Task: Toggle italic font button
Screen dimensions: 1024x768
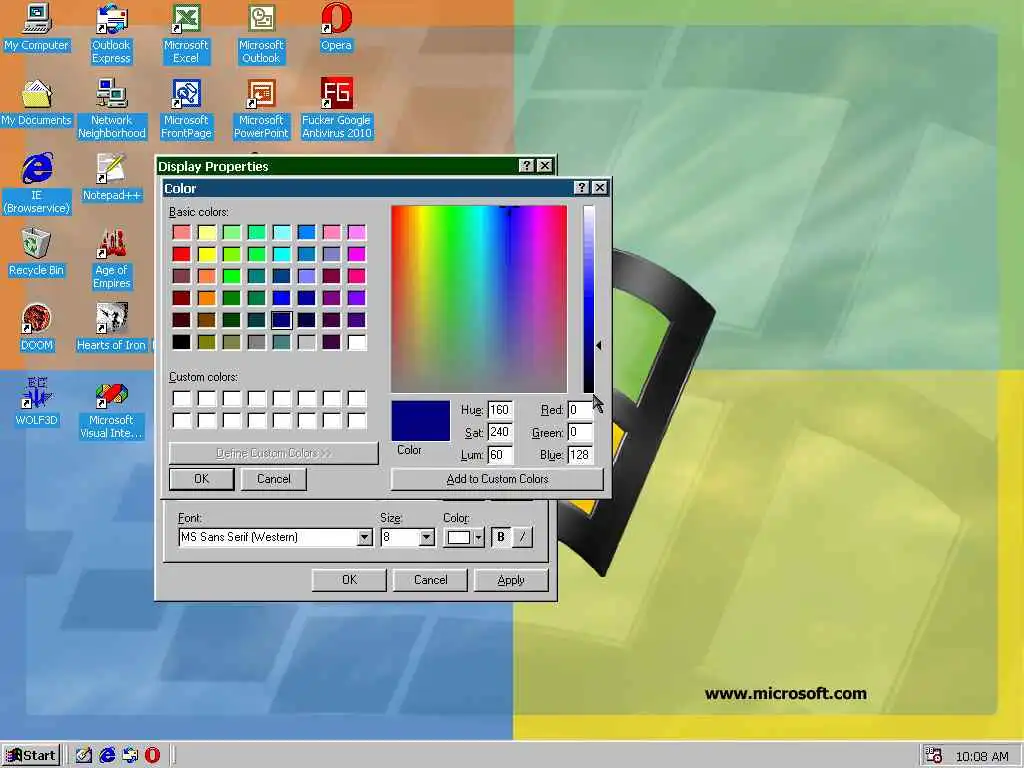Action: (522, 537)
